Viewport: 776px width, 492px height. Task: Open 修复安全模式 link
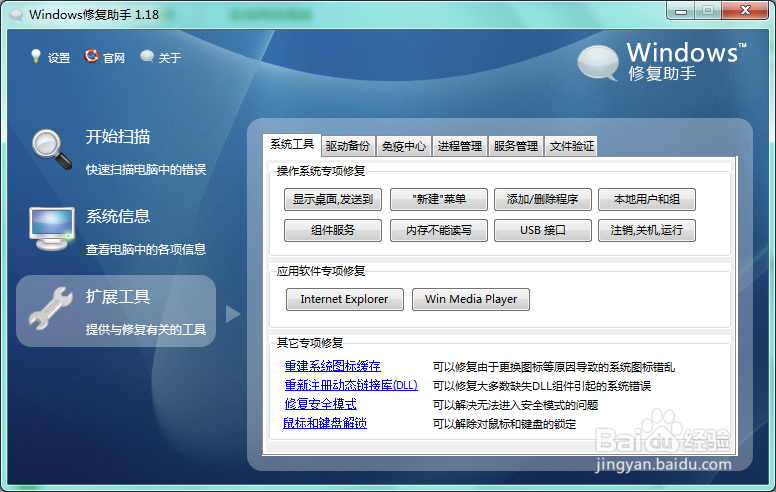click(321, 404)
